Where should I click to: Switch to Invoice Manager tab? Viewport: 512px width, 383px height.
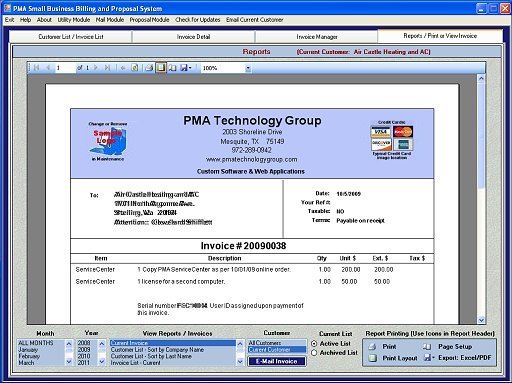coord(317,37)
